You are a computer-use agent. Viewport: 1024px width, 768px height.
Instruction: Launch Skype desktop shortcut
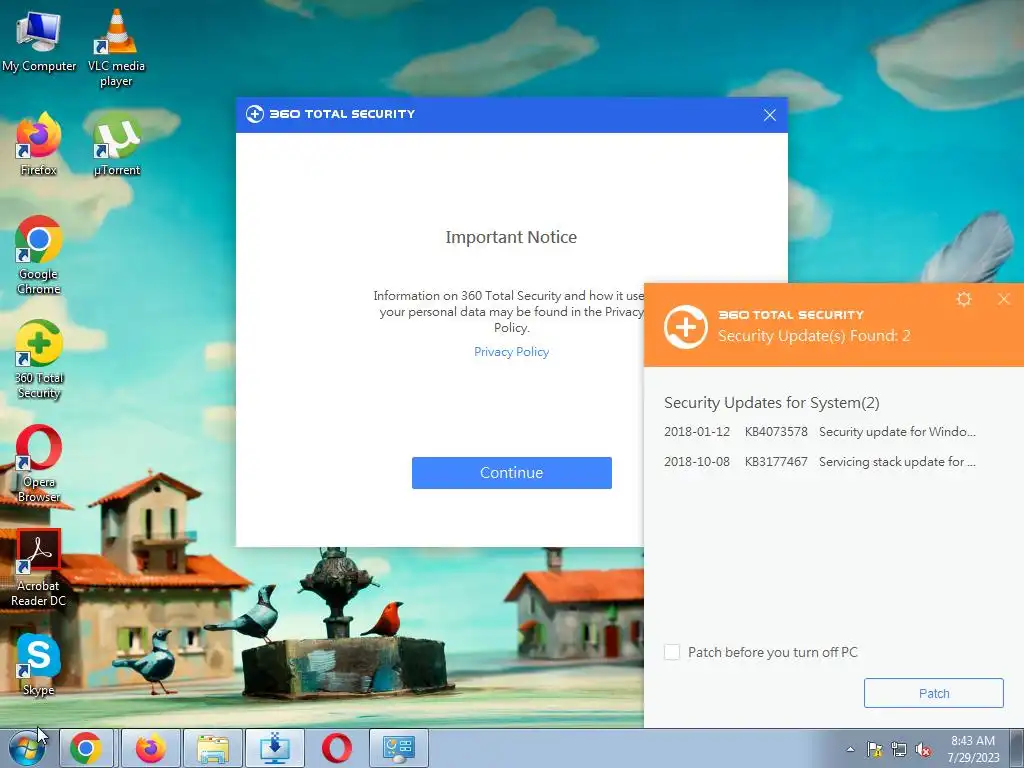39,664
